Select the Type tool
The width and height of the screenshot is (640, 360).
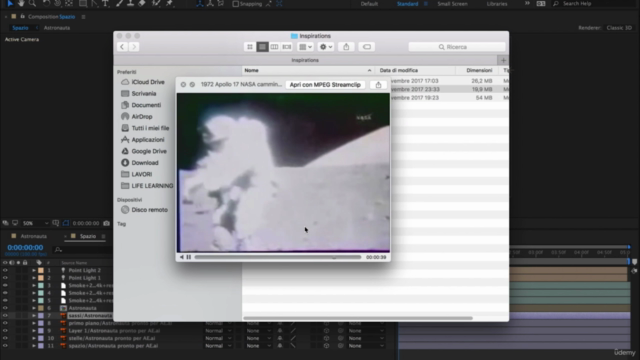pos(105,3)
